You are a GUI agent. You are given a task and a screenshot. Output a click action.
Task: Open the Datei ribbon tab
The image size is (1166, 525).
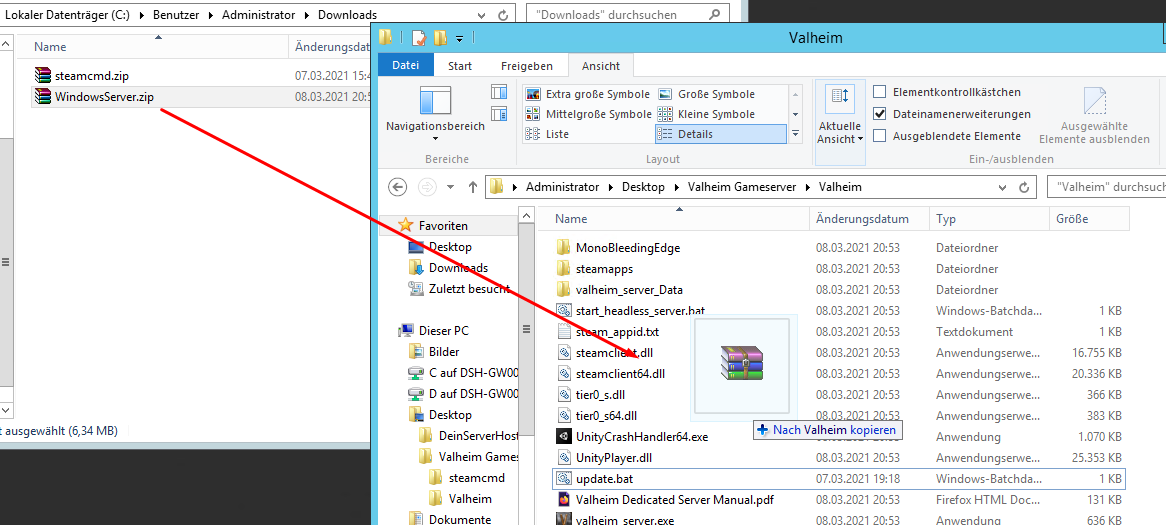[406, 66]
